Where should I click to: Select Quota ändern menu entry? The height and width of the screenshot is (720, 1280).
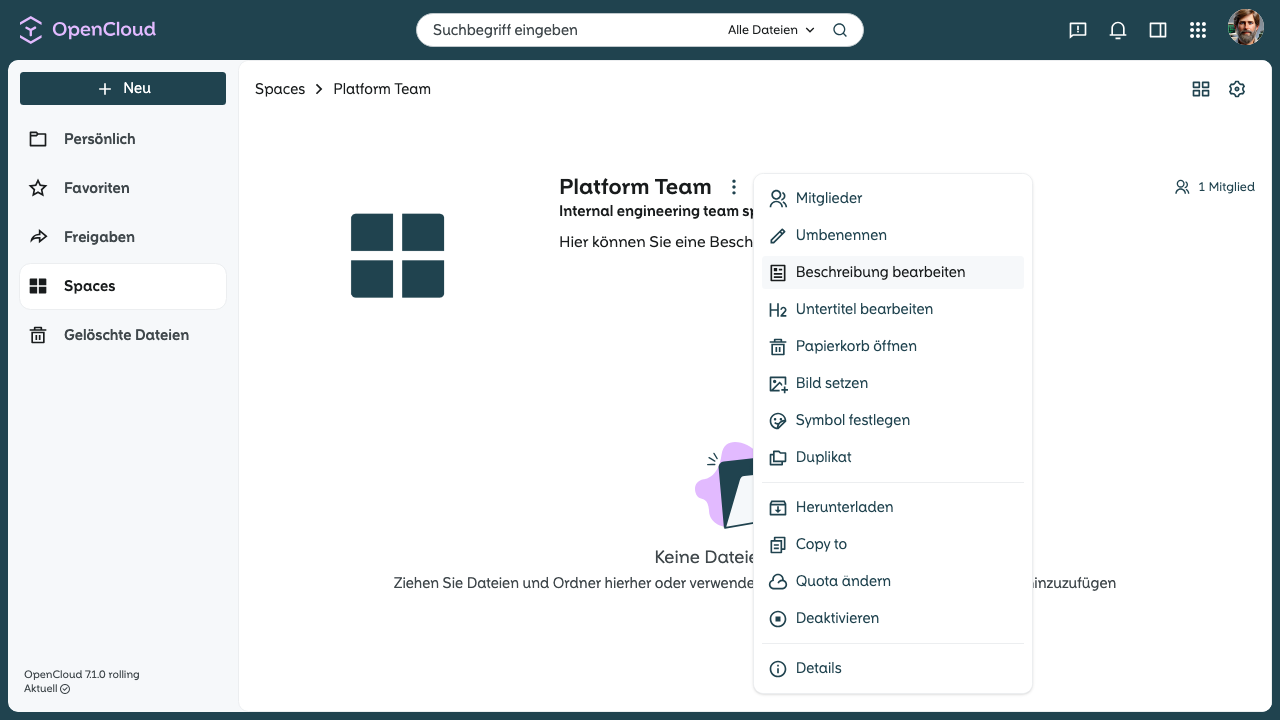(x=893, y=581)
